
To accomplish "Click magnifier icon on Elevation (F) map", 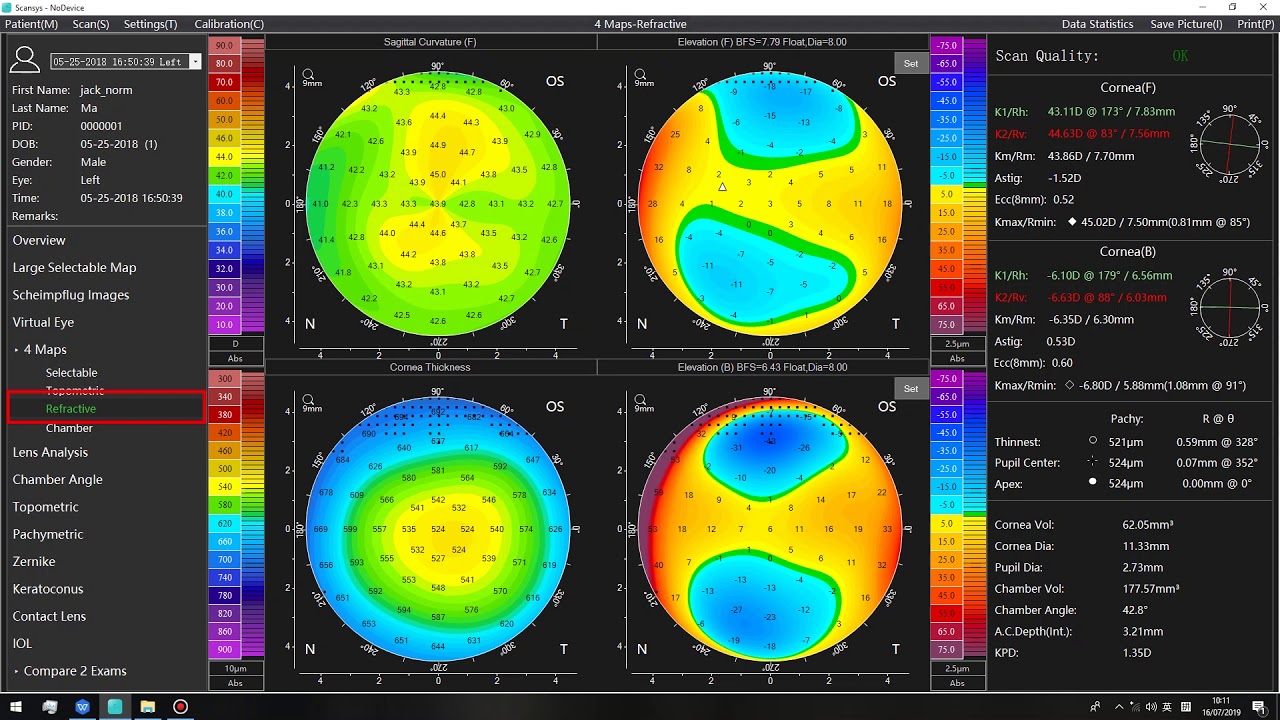I will pos(640,75).
